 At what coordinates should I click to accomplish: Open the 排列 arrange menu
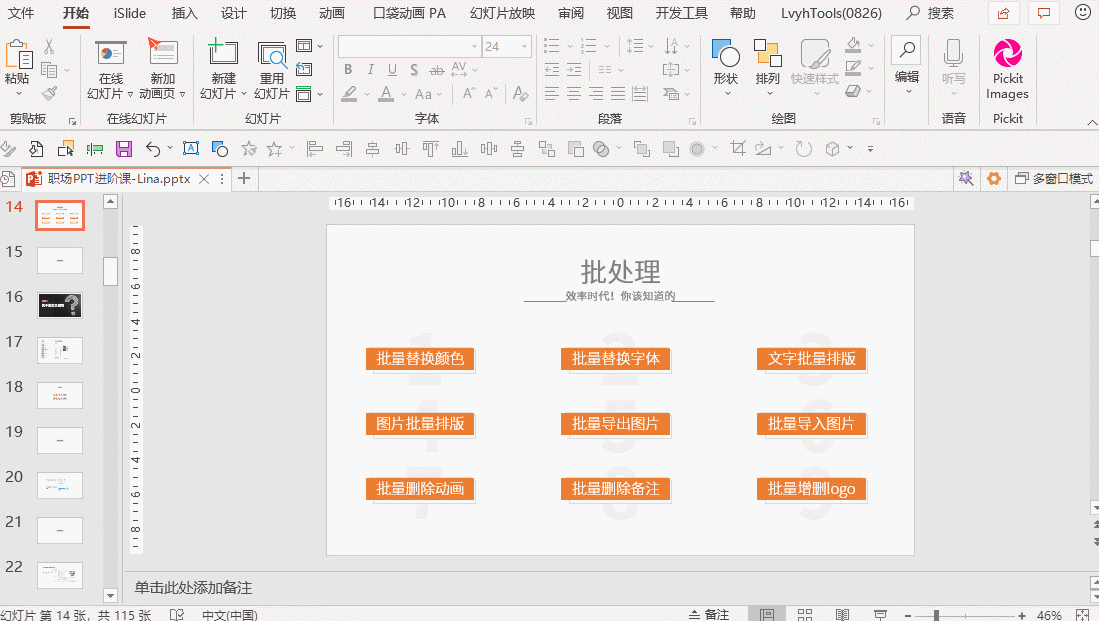click(x=767, y=69)
